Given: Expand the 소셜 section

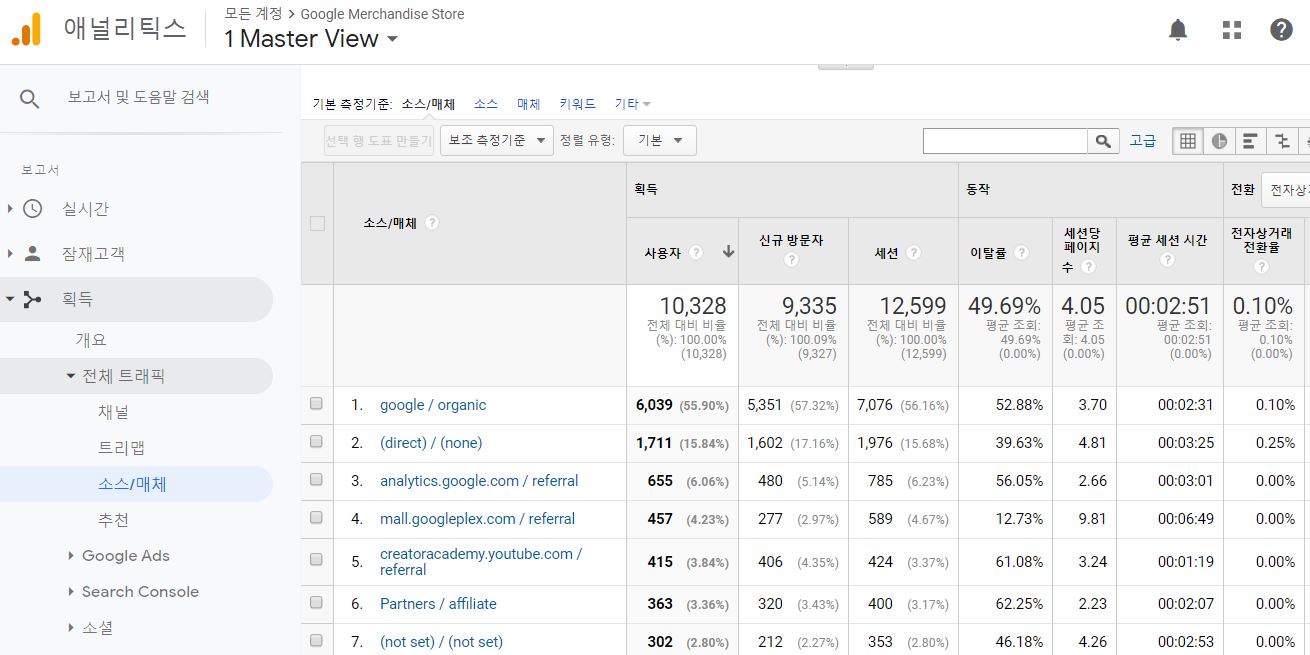Looking at the screenshot, I should pos(71,628).
